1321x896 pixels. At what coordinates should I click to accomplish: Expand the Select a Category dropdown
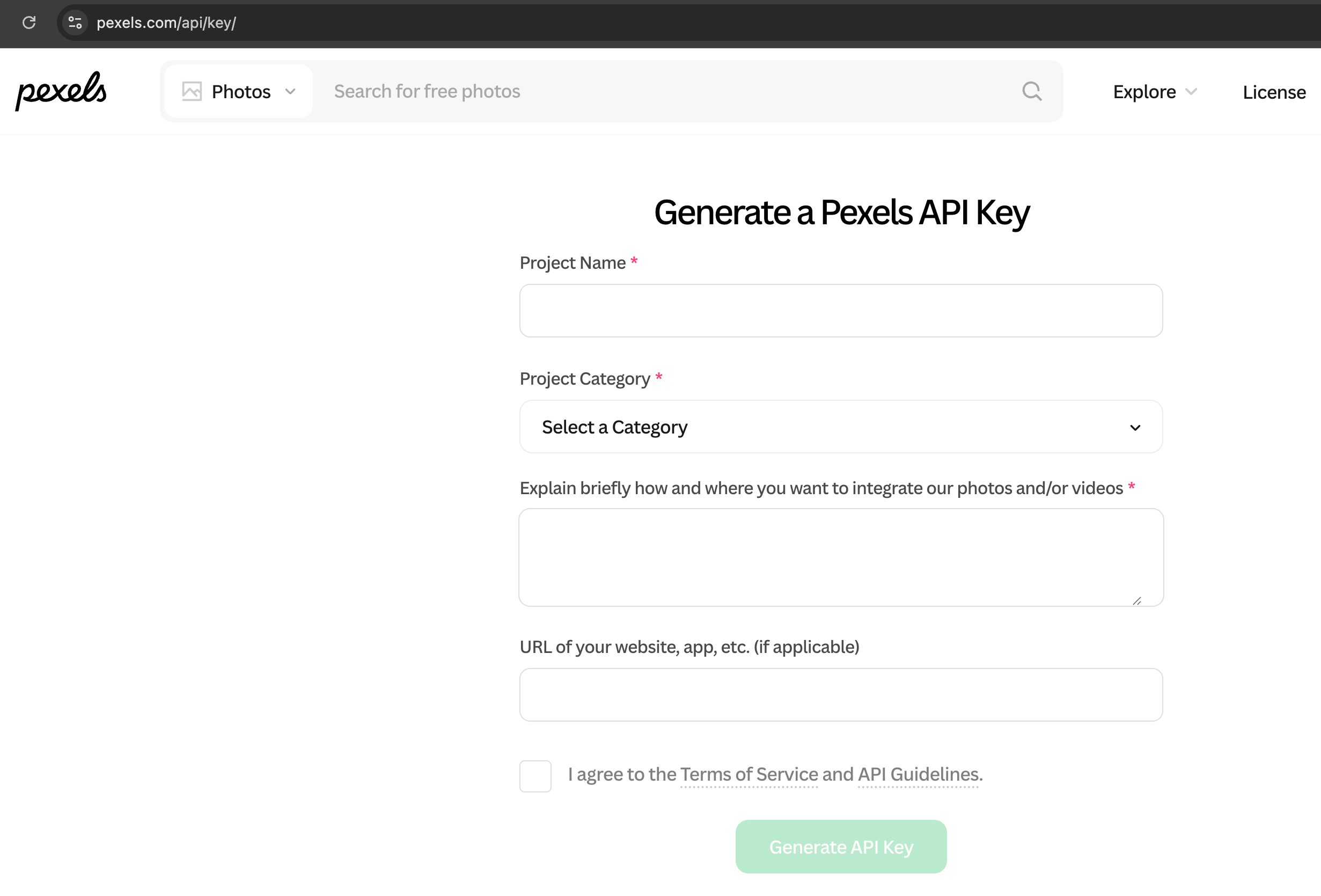841,427
